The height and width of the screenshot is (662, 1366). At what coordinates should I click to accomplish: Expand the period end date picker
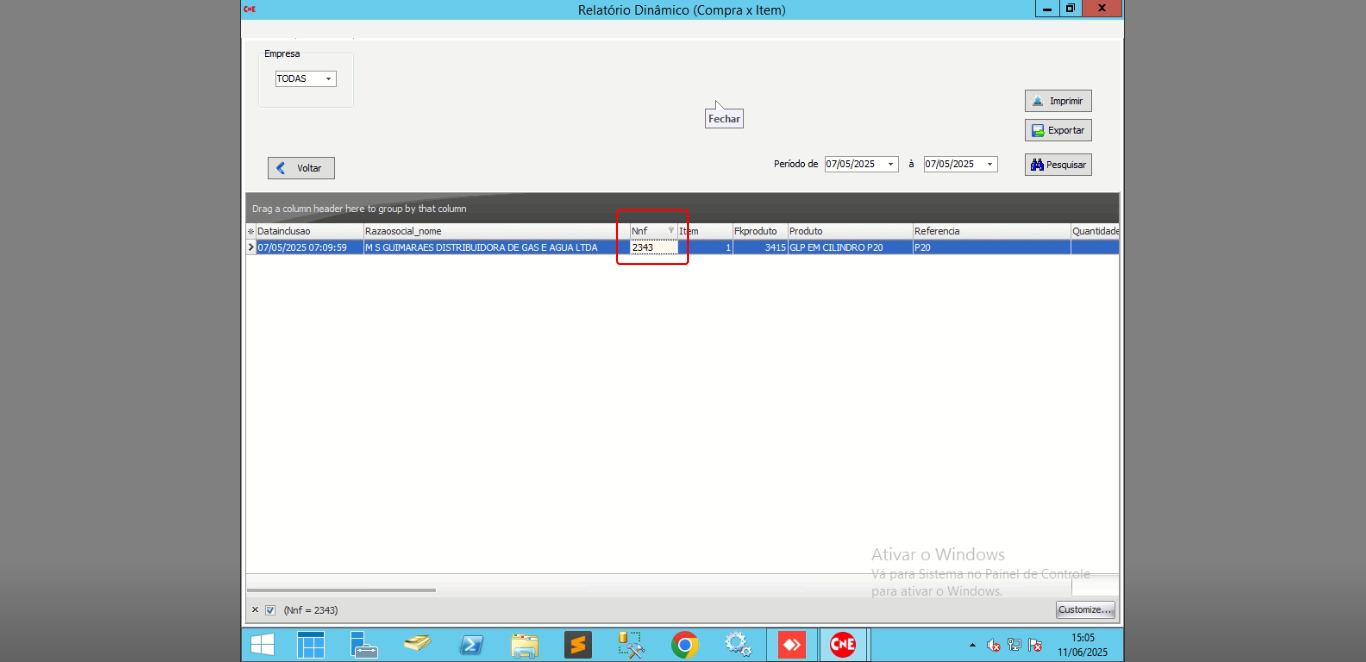pos(990,164)
